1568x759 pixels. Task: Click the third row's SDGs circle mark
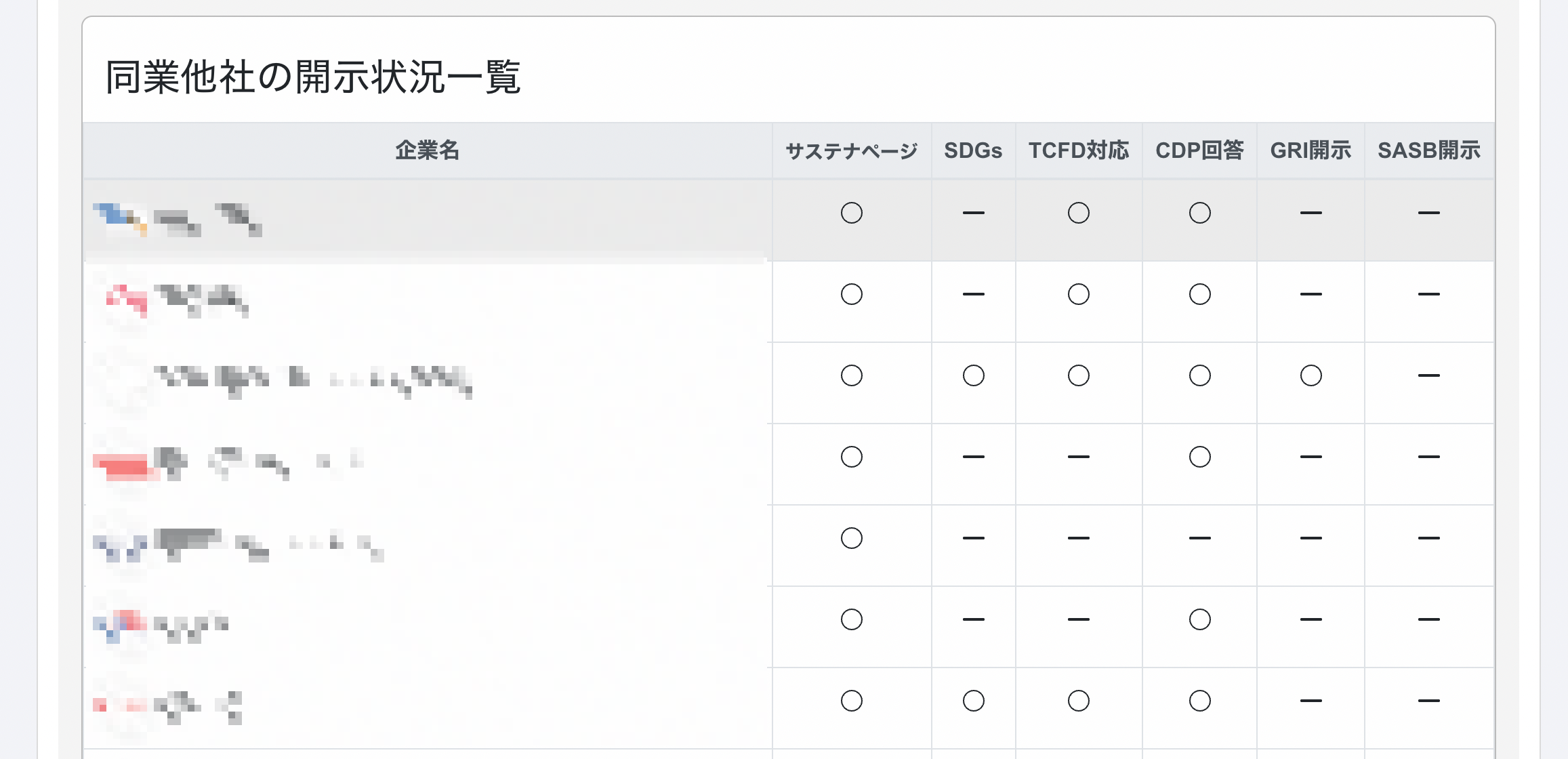[973, 375]
